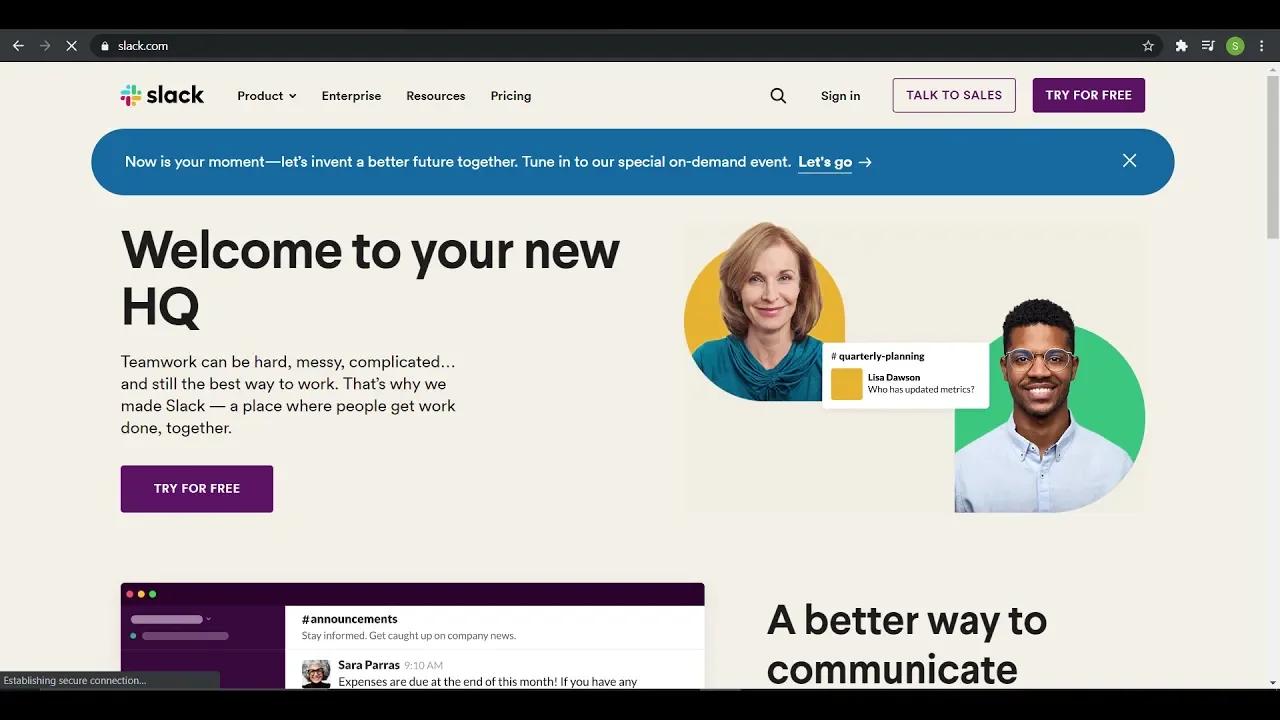
Task: Click Sara Parras's avatar photo
Action: pos(316,673)
